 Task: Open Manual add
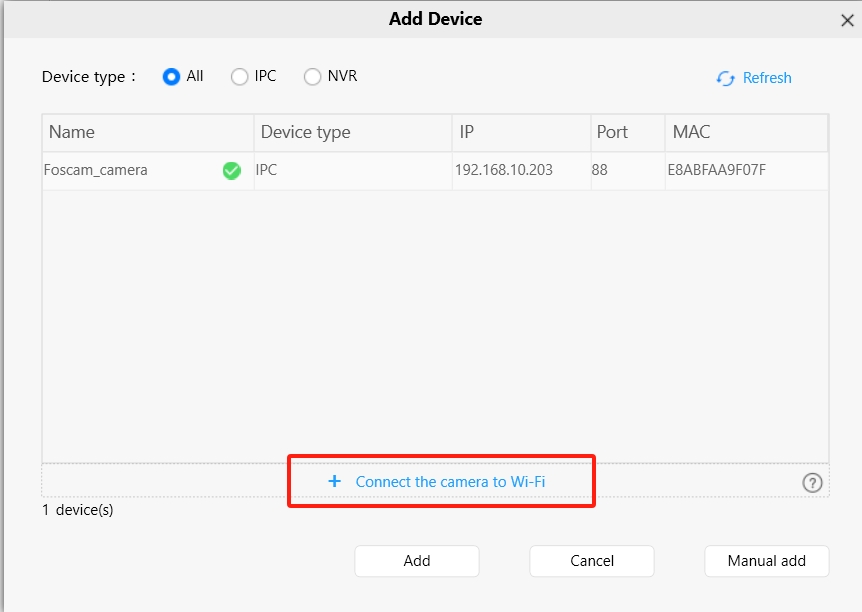tap(766, 561)
